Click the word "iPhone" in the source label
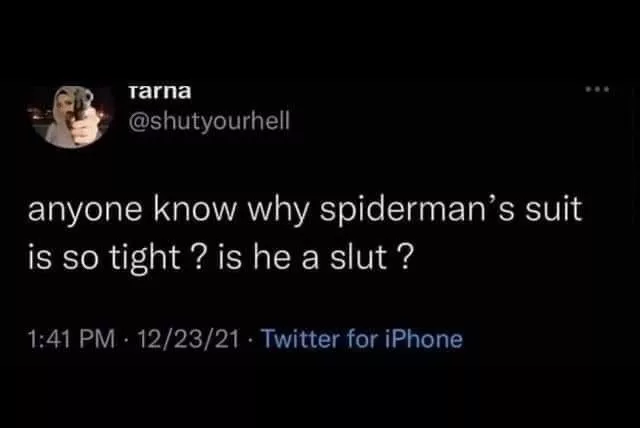The height and width of the screenshot is (428, 640). (x=426, y=339)
